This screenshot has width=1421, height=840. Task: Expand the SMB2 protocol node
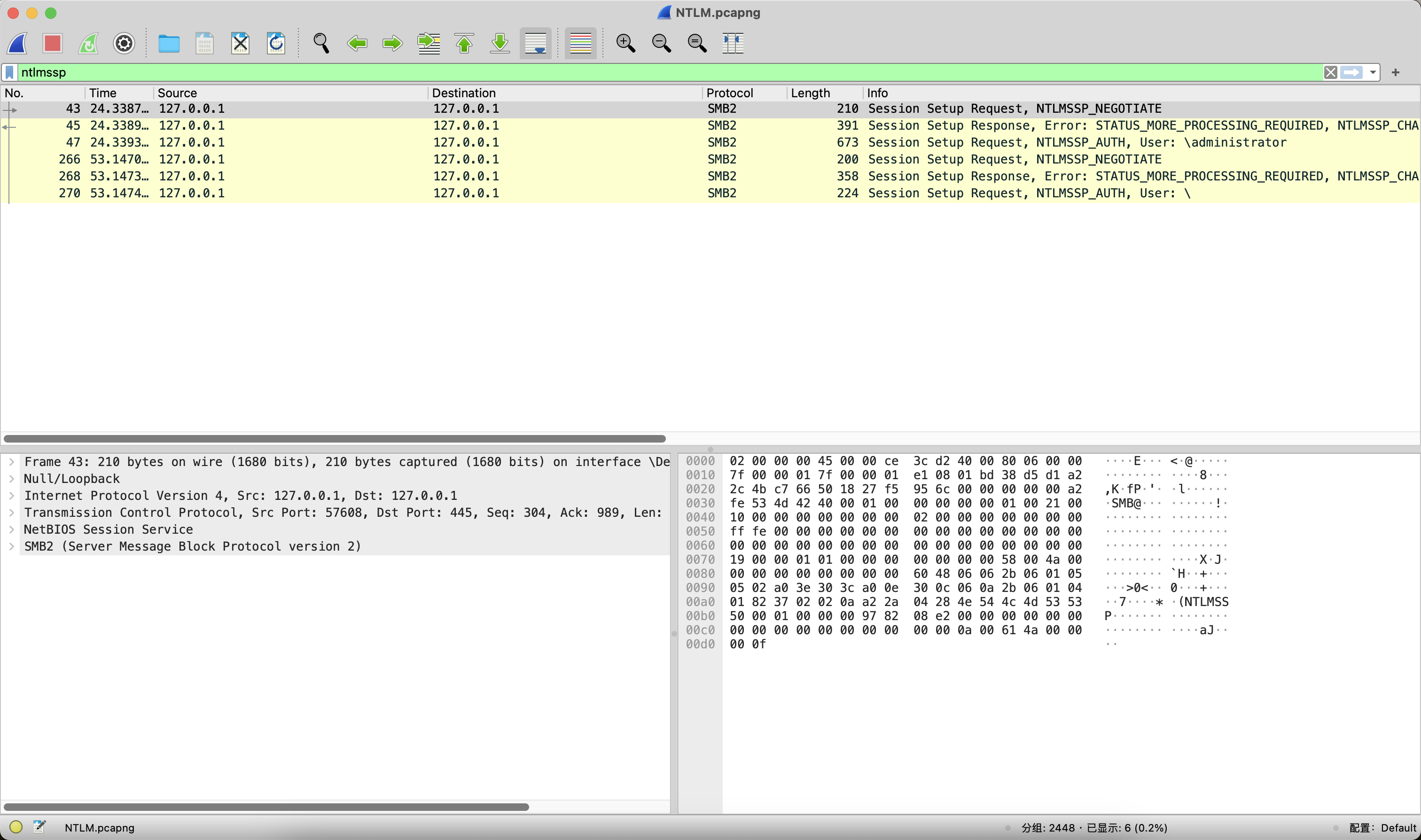point(11,547)
